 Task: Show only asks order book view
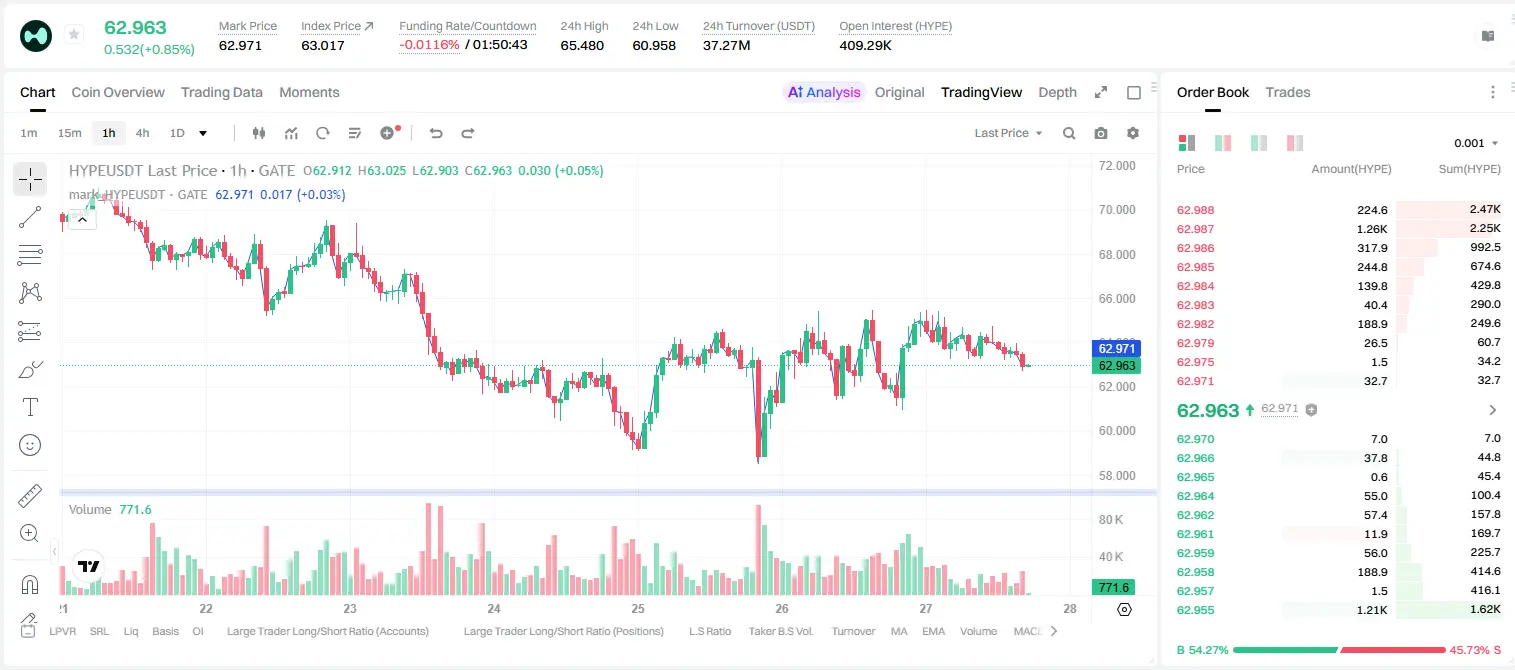tap(1295, 143)
